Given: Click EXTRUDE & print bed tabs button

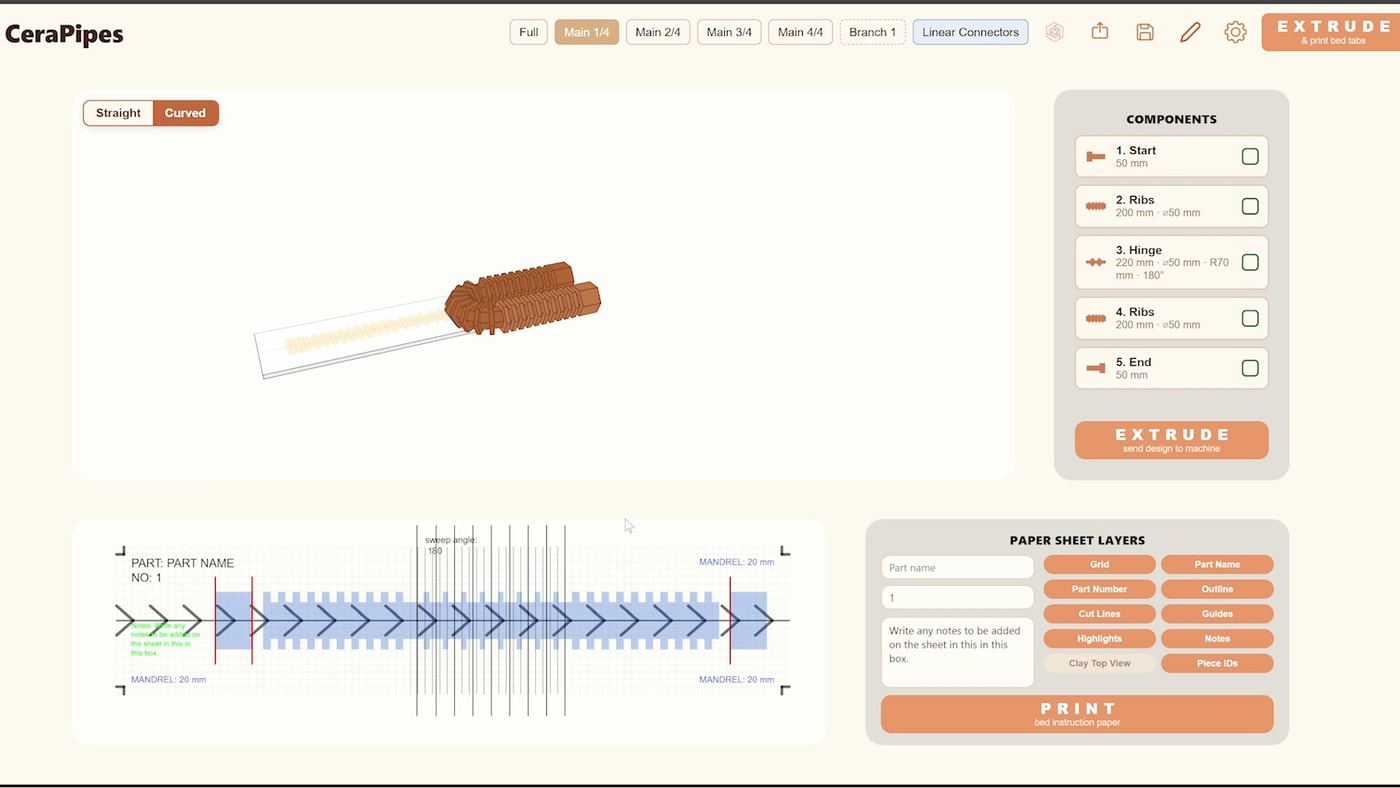Looking at the screenshot, I should click(x=1333, y=32).
